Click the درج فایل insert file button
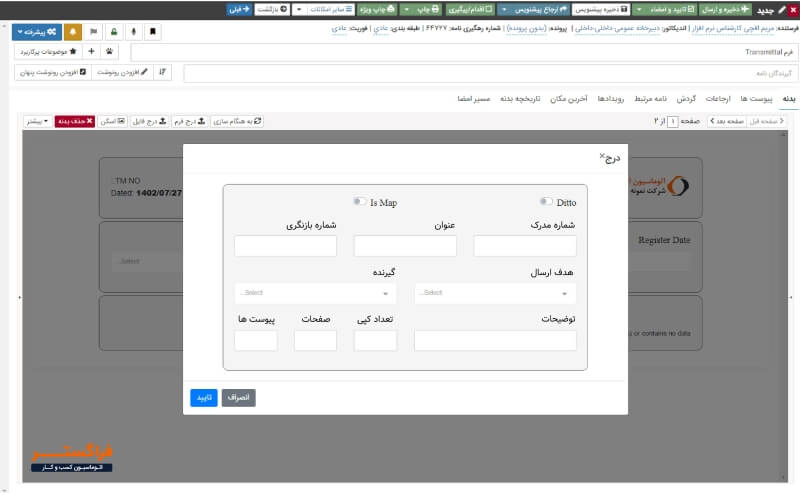Viewport: 800px width, 493px height. [149, 121]
